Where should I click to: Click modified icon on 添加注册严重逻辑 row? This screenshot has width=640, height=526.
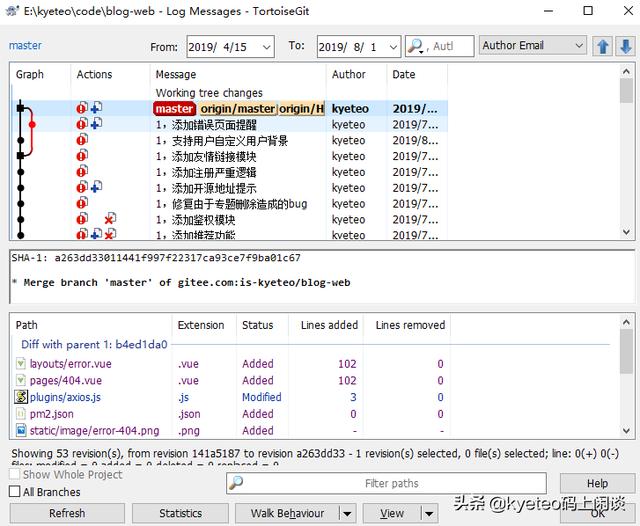82,171
